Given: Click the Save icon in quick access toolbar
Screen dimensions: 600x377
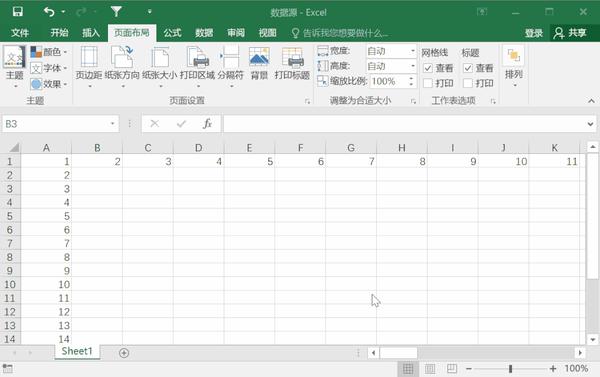Looking at the screenshot, I should (x=18, y=12).
